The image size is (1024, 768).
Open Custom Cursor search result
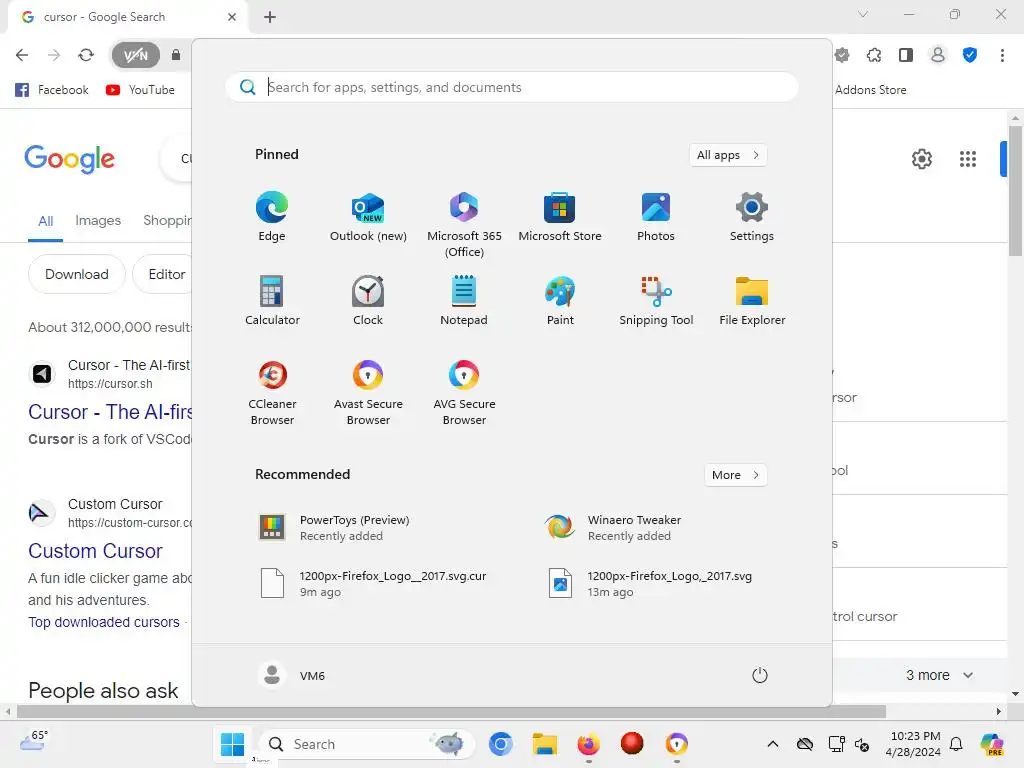95,551
